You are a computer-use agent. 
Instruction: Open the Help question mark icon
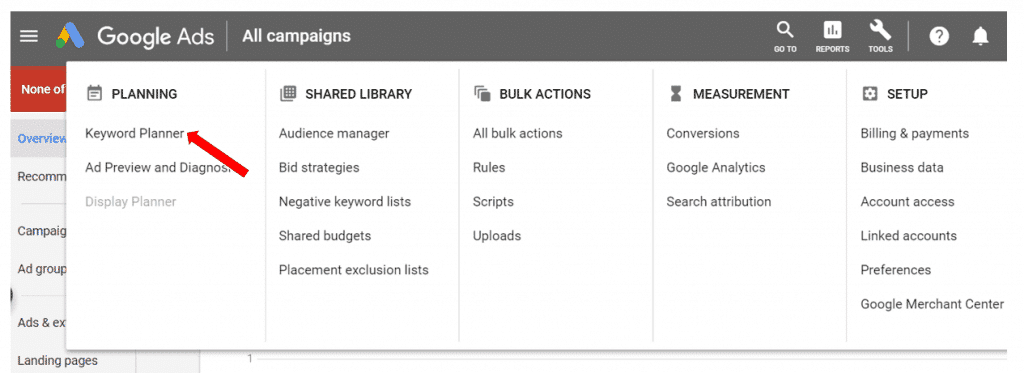pyautogui.click(x=939, y=37)
